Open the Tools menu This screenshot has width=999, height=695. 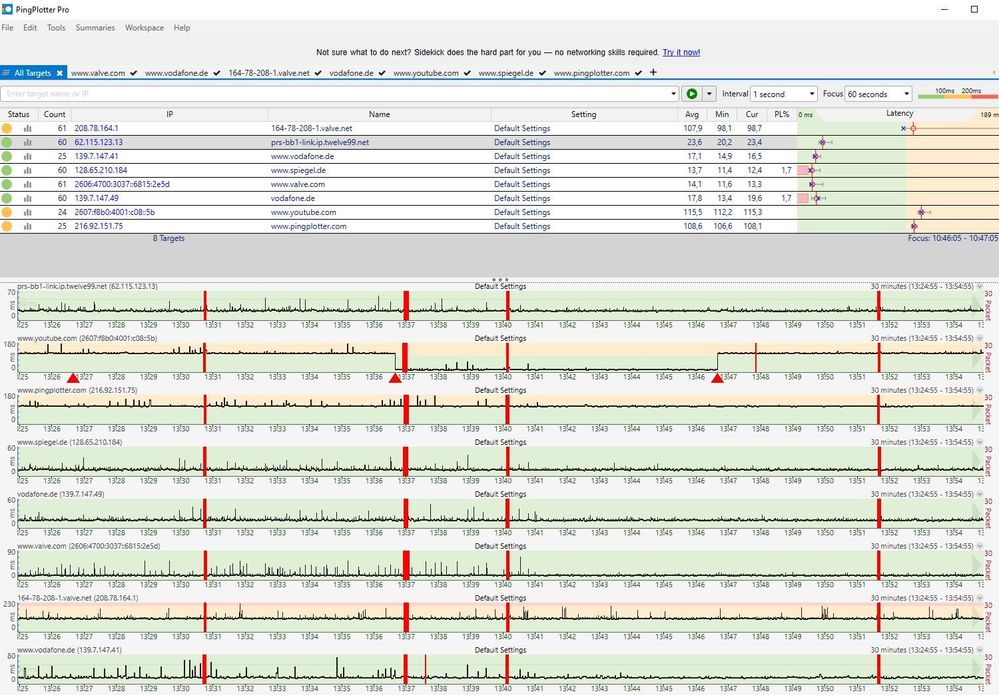56,28
